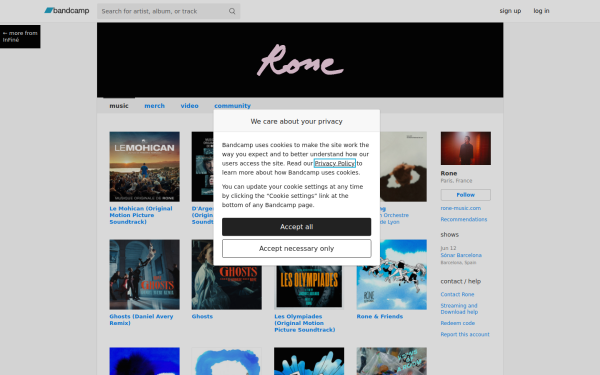The height and width of the screenshot is (375, 600).
Task: Switch to the merch tab
Action: pos(155,106)
